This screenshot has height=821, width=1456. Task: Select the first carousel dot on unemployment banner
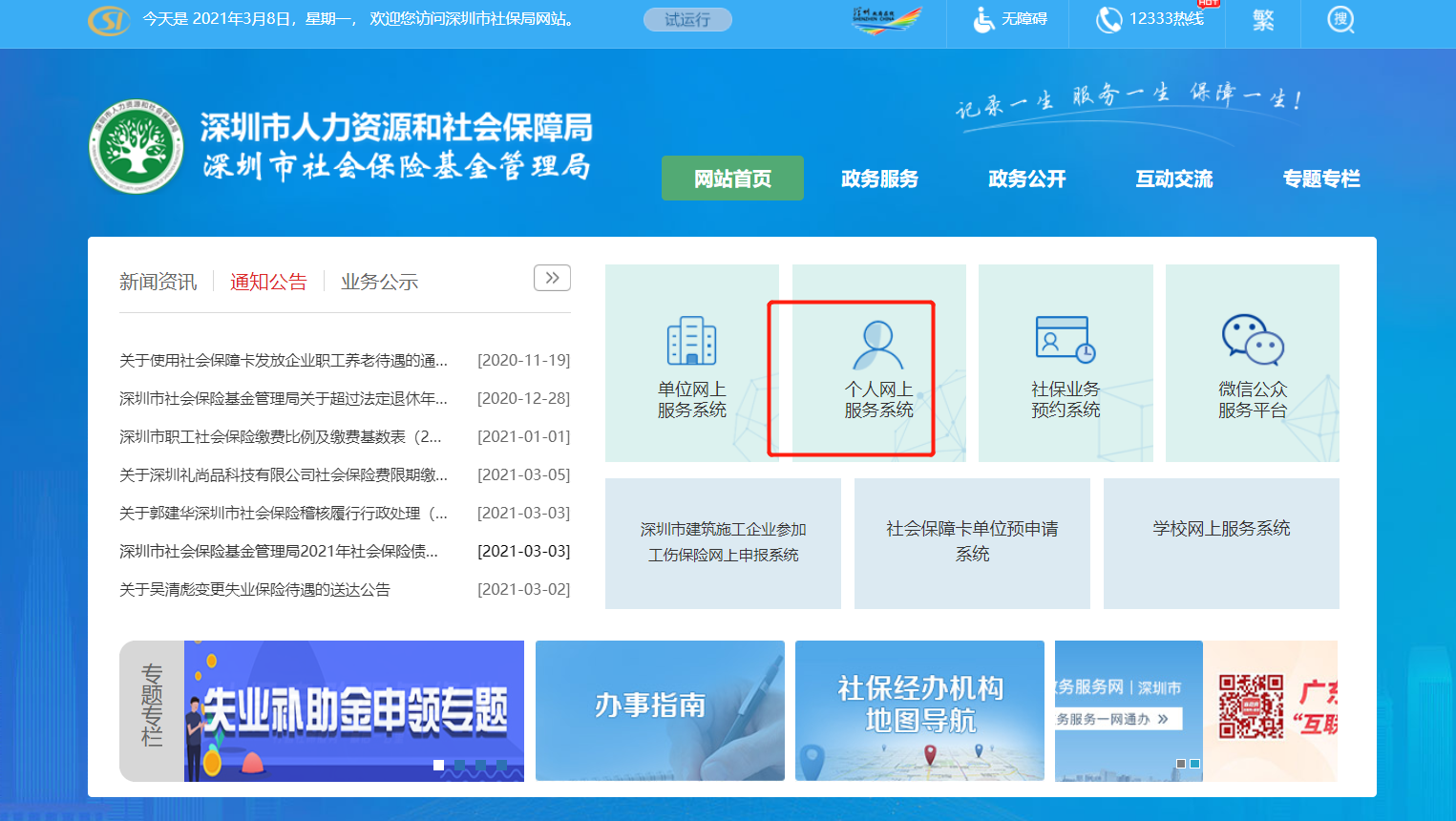click(438, 765)
